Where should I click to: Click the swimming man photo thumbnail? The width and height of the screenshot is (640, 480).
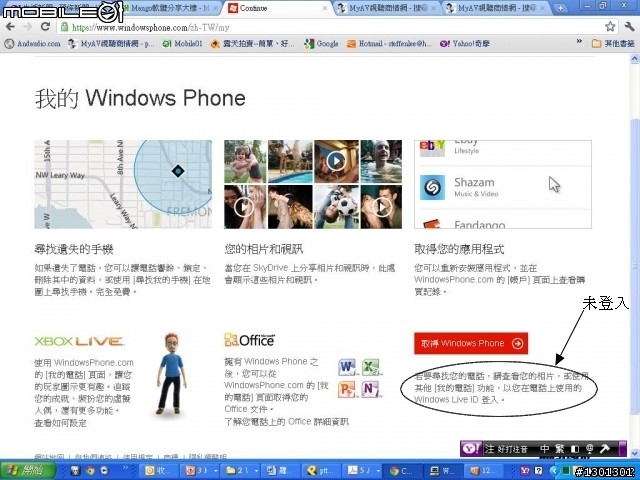[381, 161]
